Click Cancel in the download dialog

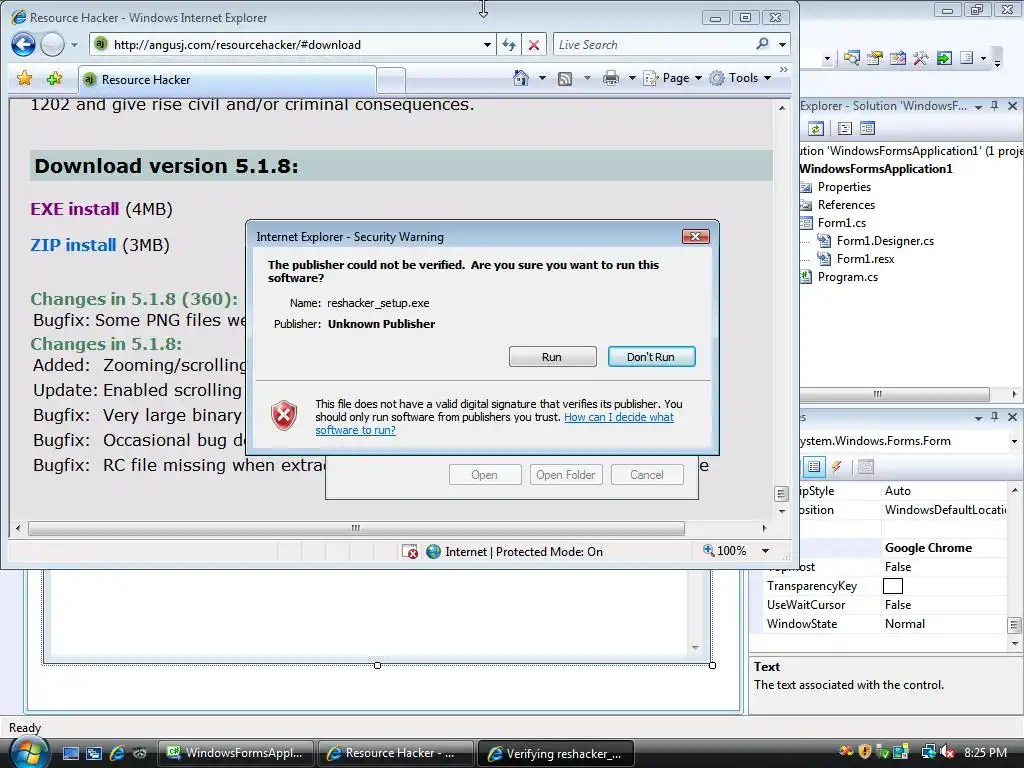647,475
